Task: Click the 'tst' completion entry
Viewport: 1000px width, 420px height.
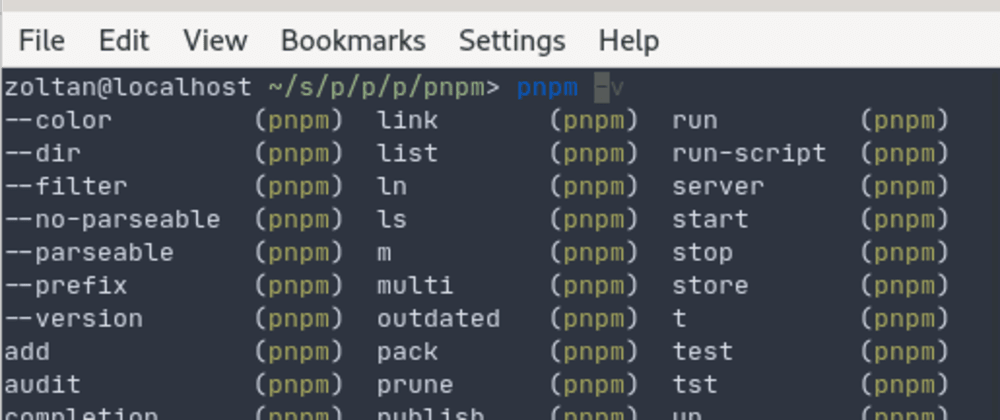Action: 695,385
